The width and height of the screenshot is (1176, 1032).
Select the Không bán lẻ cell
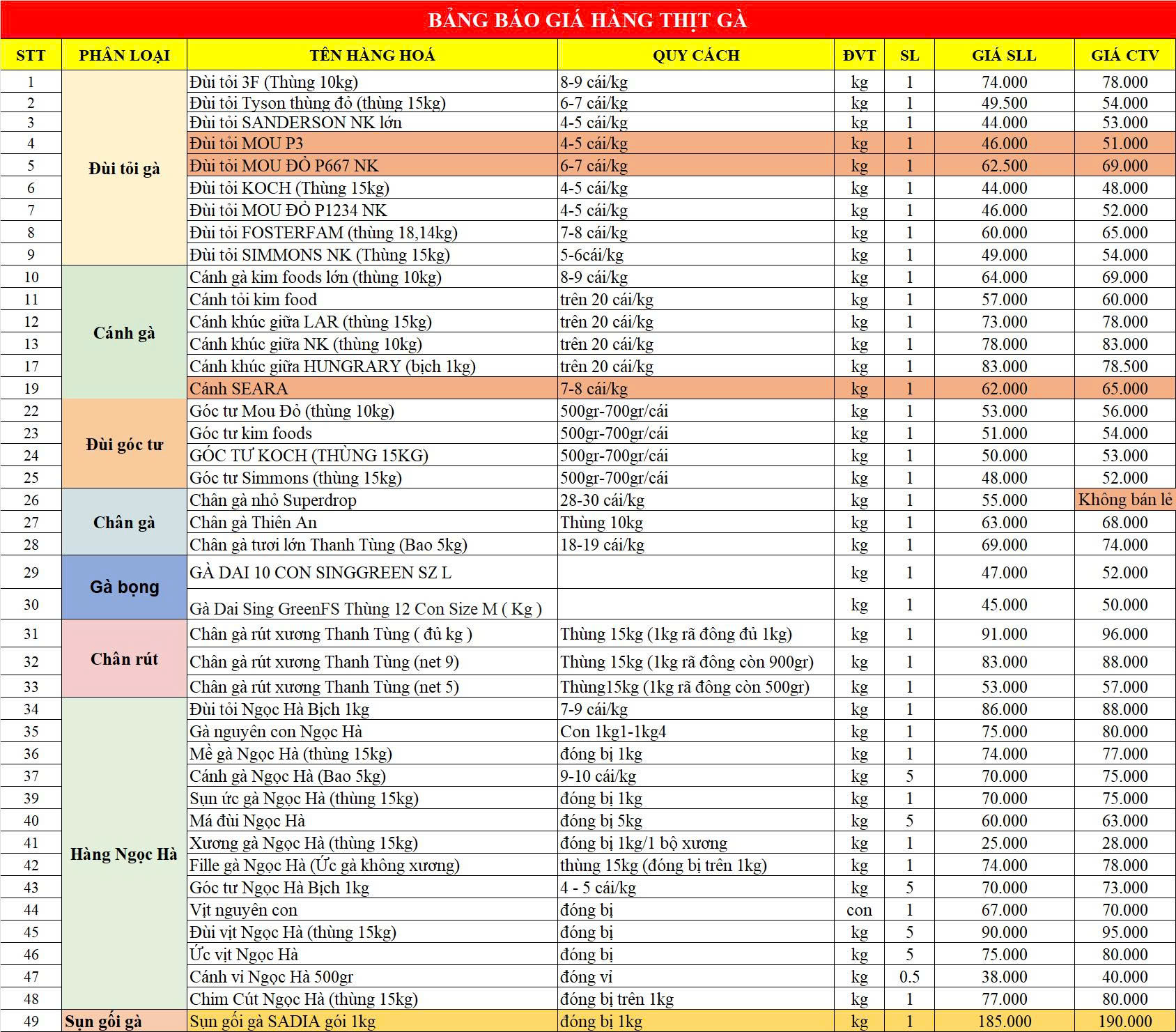(1124, 500)
